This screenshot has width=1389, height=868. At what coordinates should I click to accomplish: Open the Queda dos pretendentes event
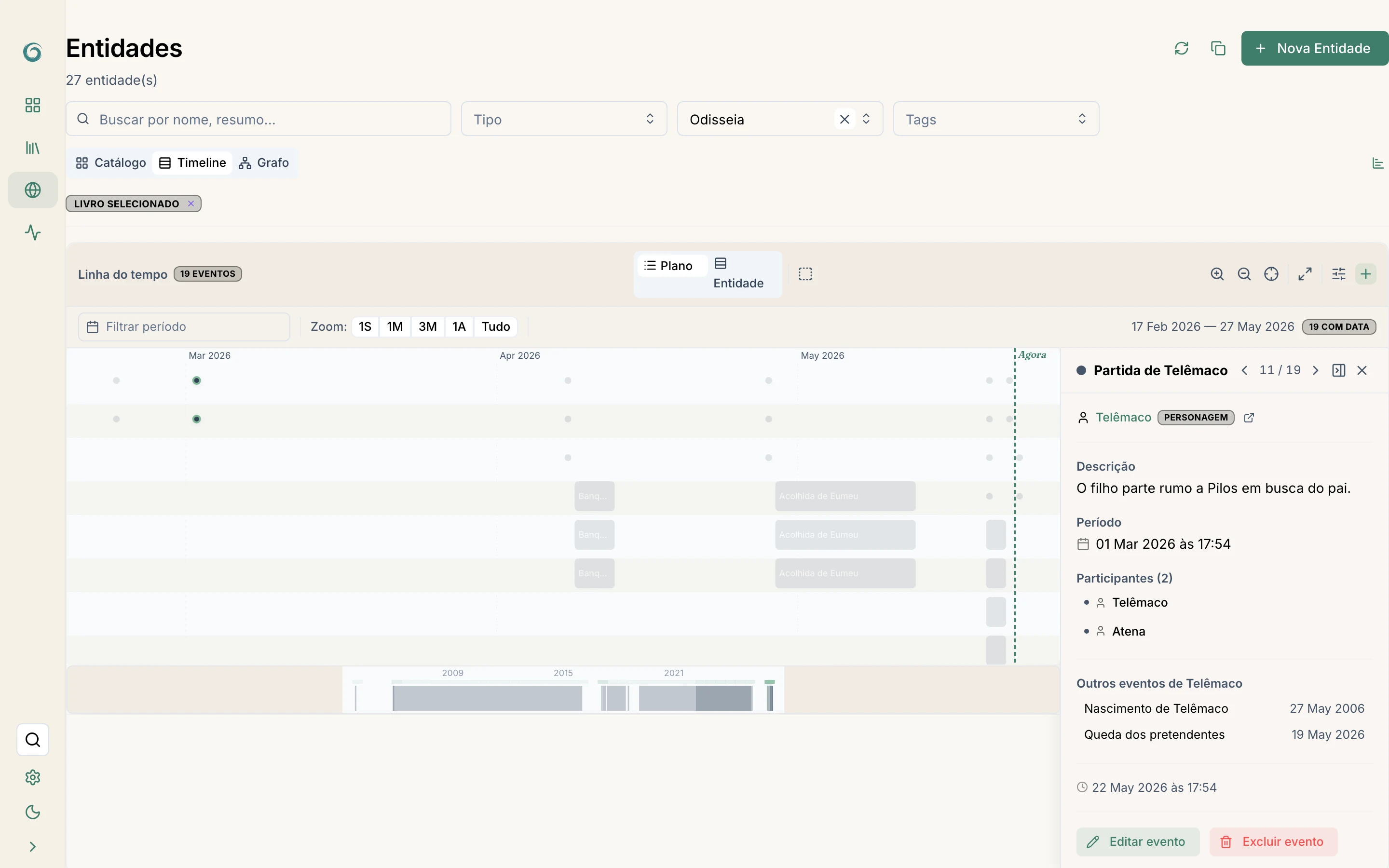pos(1224,734)
